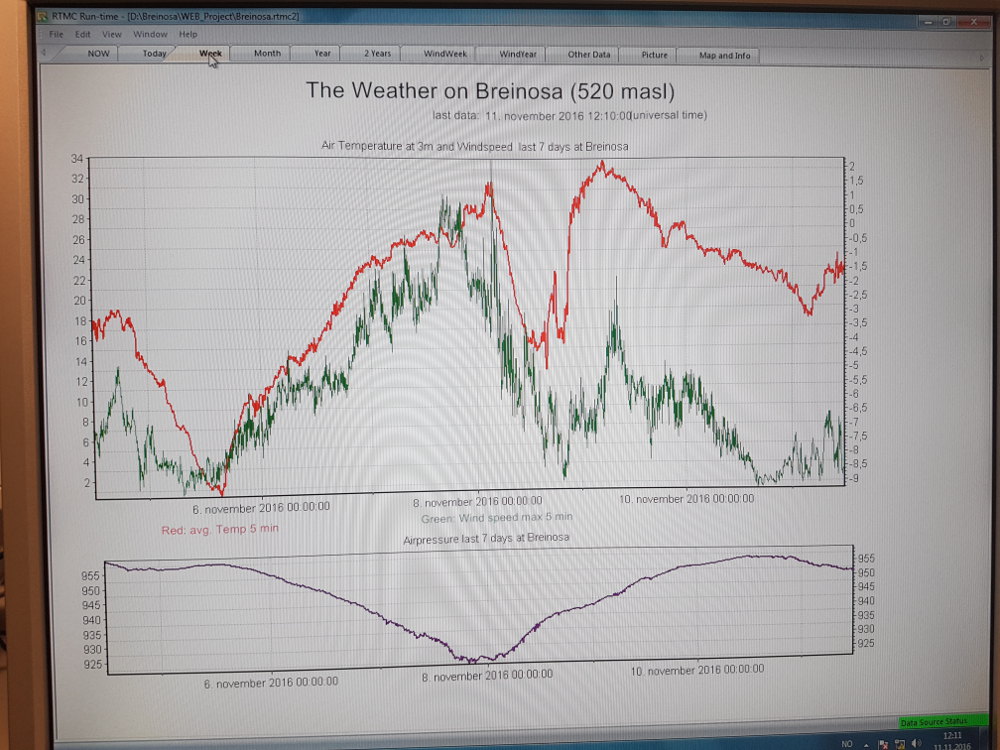Click the green Data Source Status indicator
Screen dimensions: 1000x750
pos(932,720)
